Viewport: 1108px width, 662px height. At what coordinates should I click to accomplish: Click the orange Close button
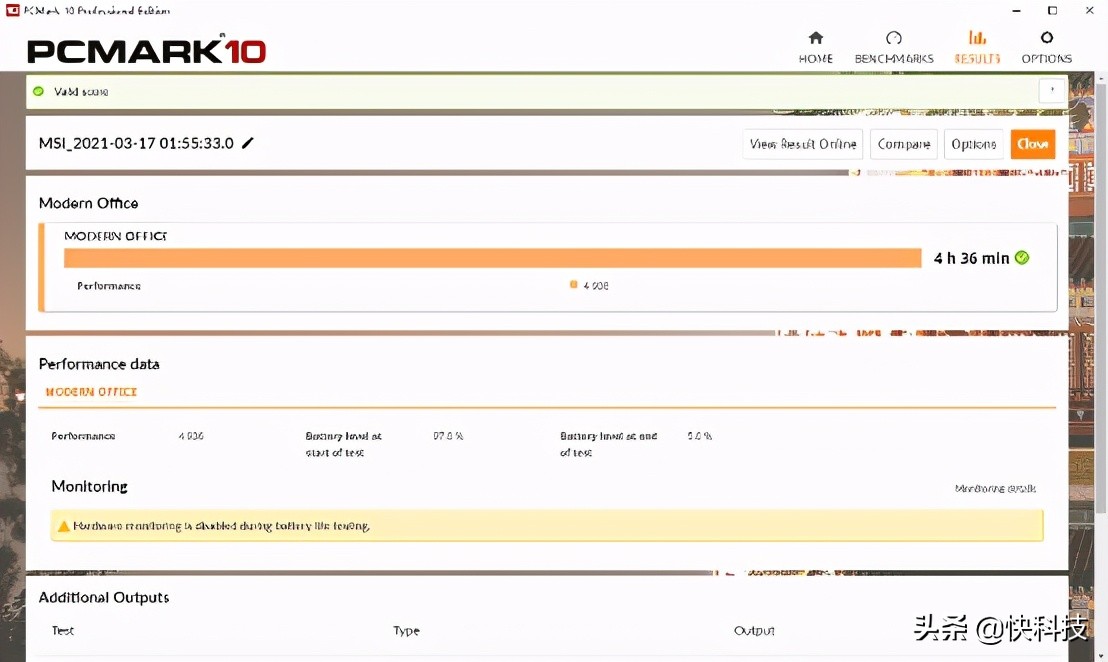pyautogui.click(x=1032, y=144)
